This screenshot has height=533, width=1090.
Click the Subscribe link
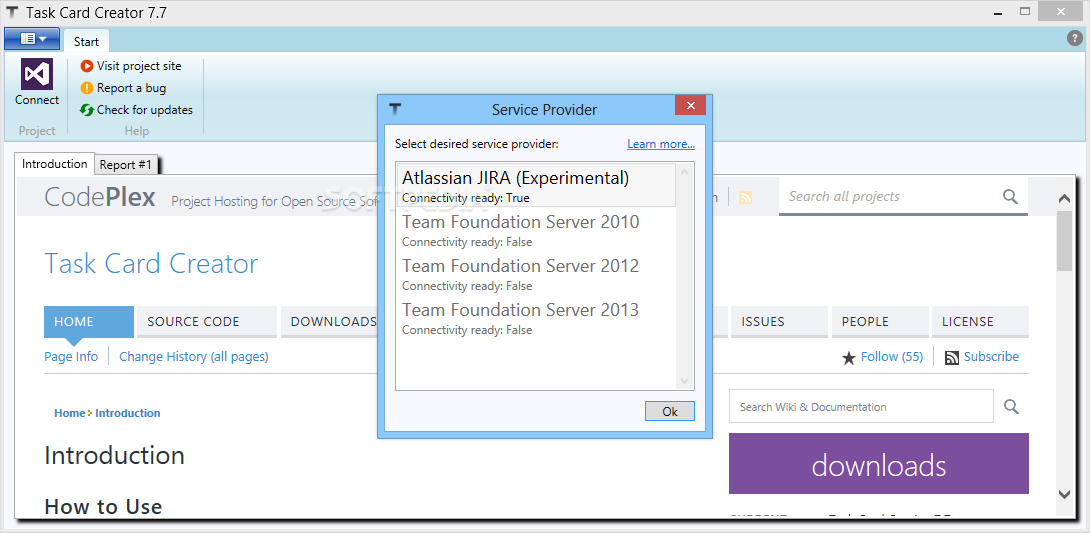(x=991, y=356)
